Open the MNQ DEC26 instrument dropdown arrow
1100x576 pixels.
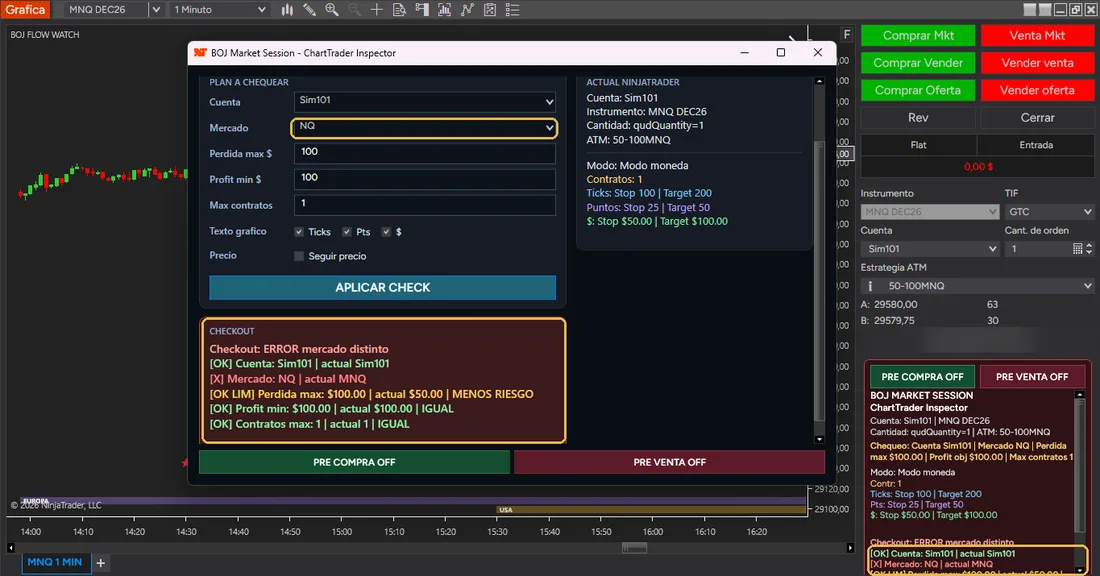(x=156, y=10)
